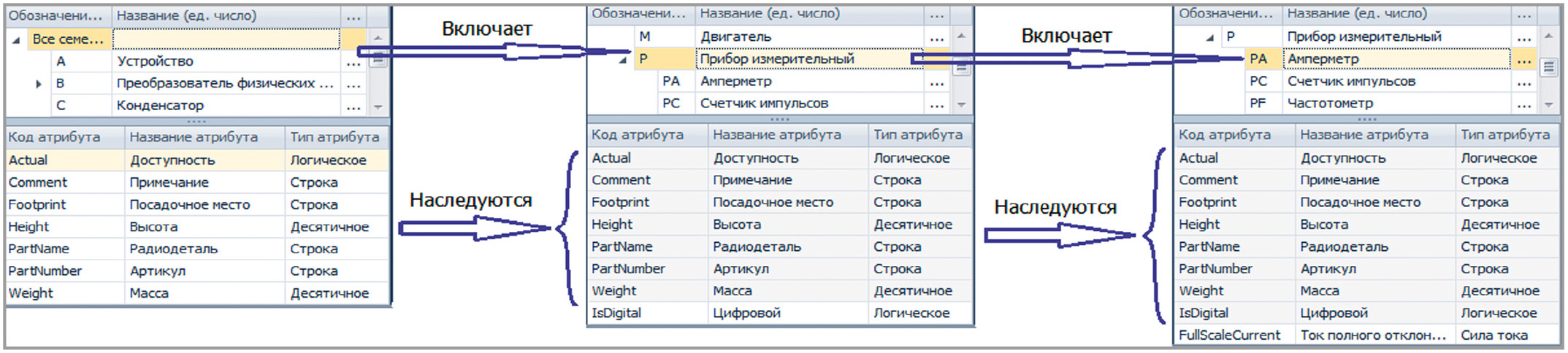This screenshot has height=353, width=1568.
Task: Expand the B 'Преобразователь физических' node
Action: [x=39, y=84]
